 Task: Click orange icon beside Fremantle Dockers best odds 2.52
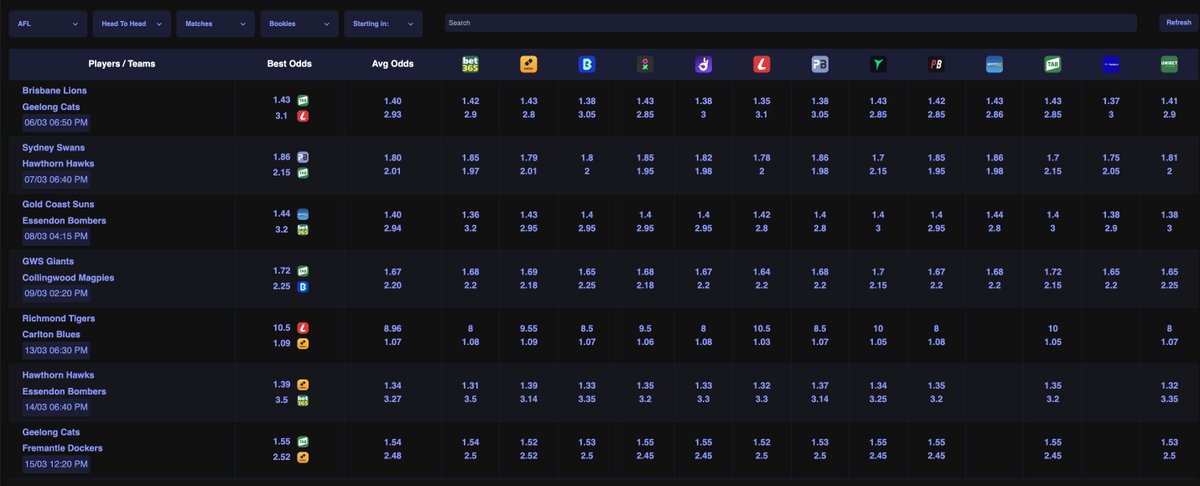(303, 457)
